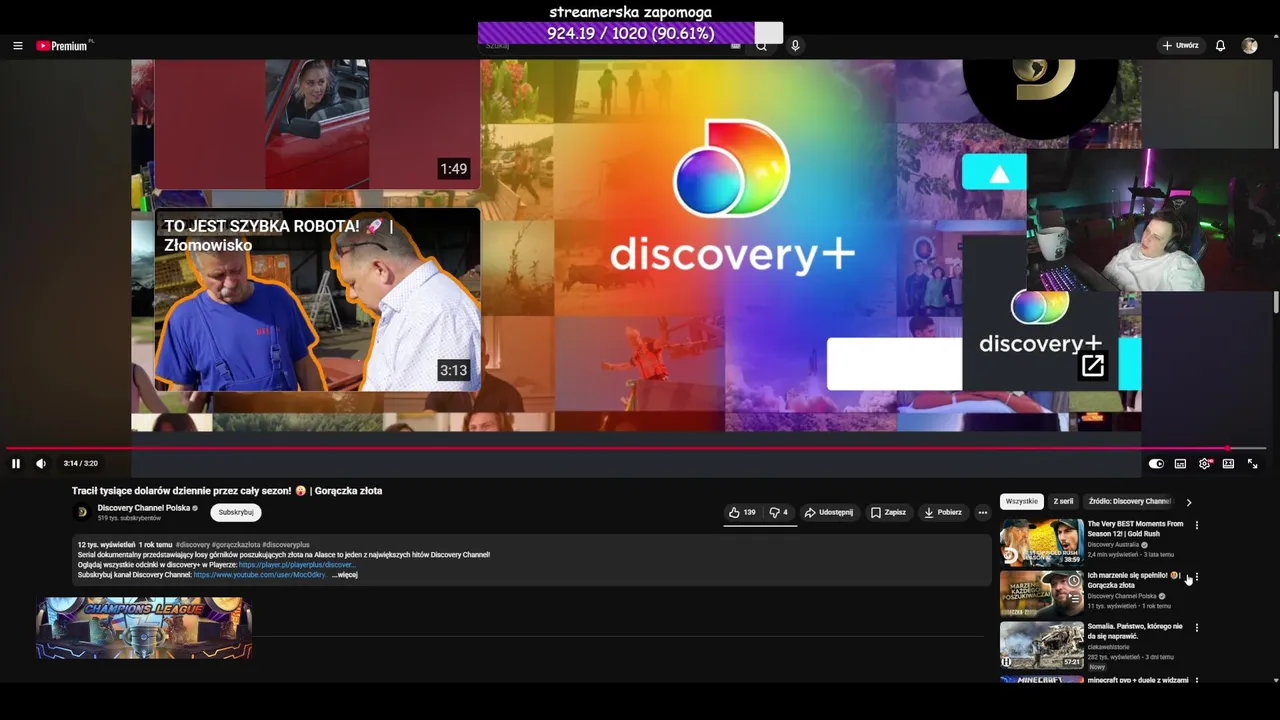Open Ich marzenie się spełniło thumbnail

click(1042, 594)
